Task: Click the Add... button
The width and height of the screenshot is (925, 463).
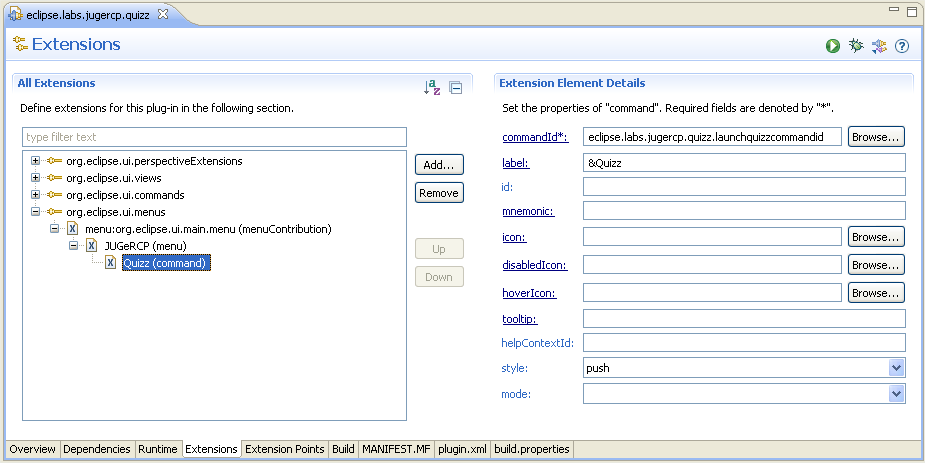Action: [x=439, y=165]
